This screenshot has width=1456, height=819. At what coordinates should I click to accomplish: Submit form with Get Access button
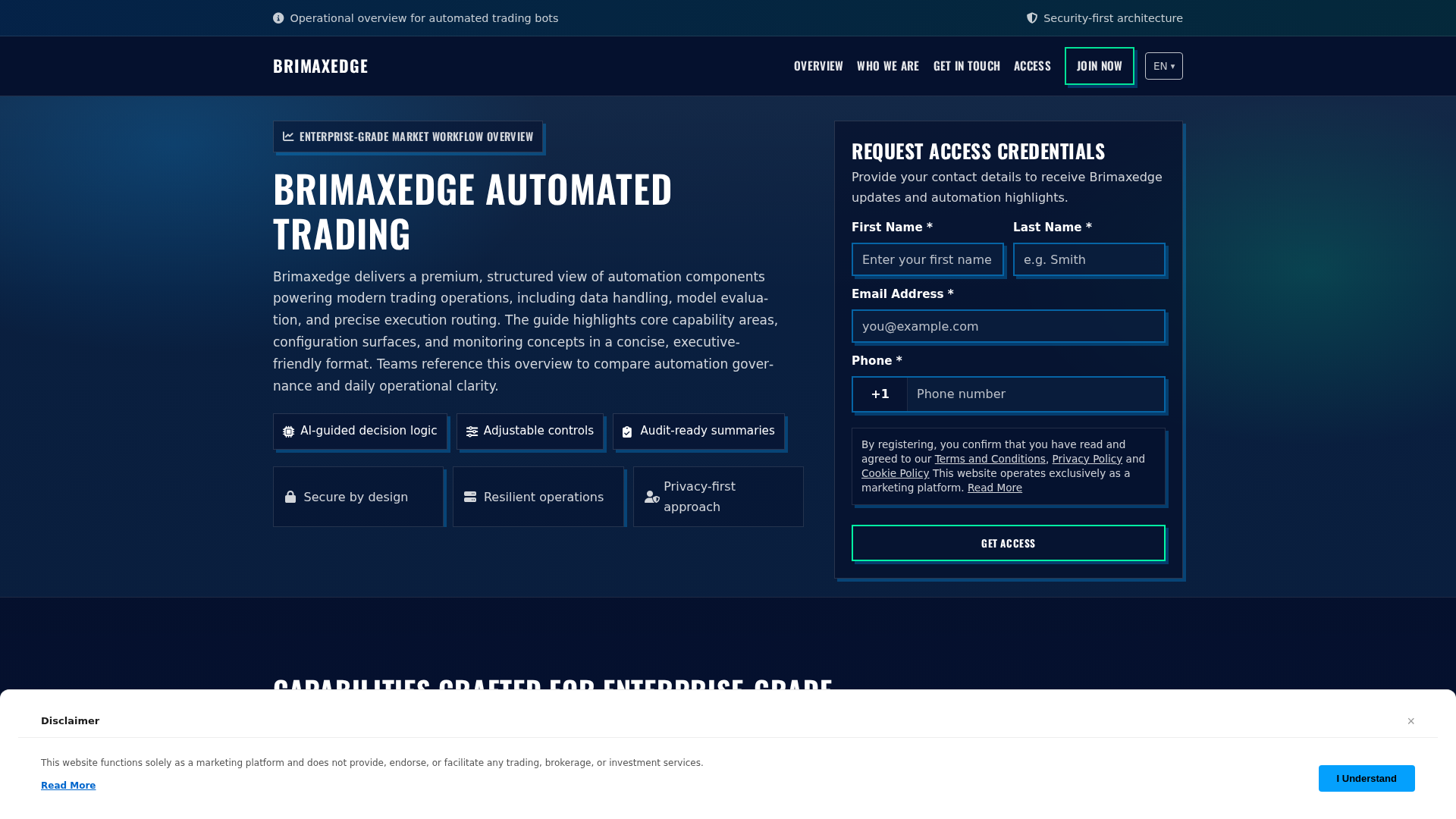point(1009,543)
